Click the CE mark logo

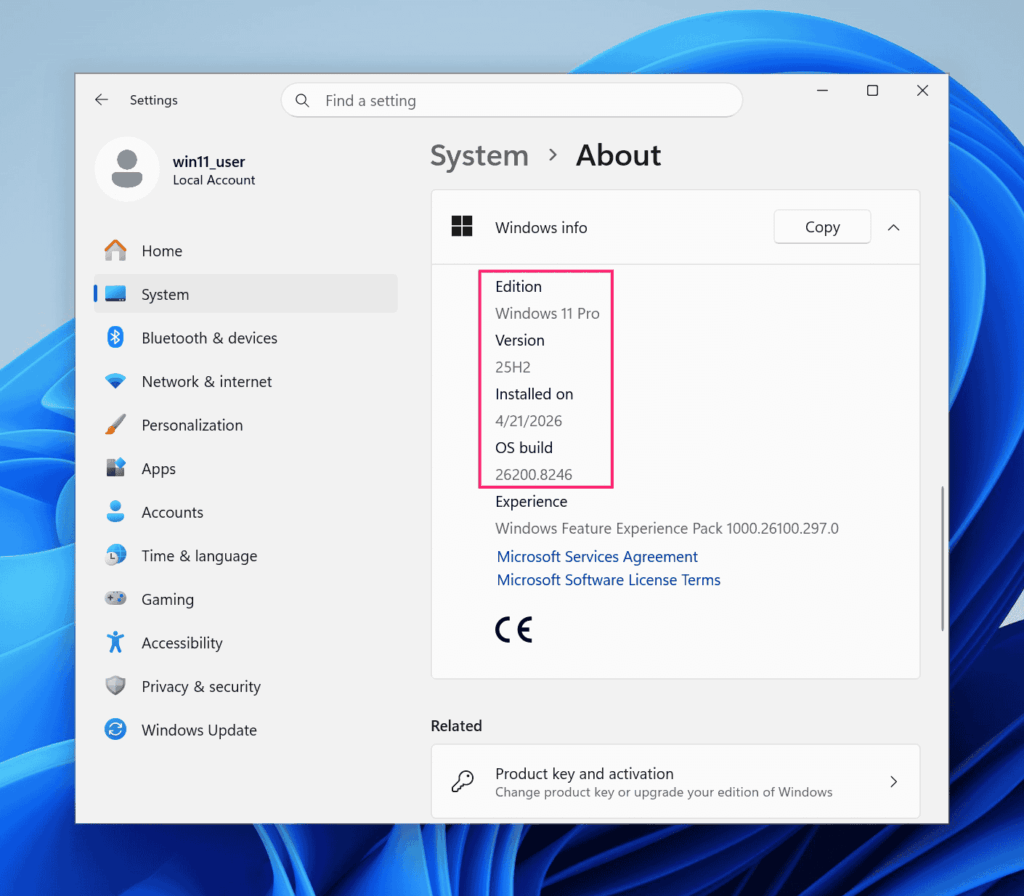coord(514,630)
